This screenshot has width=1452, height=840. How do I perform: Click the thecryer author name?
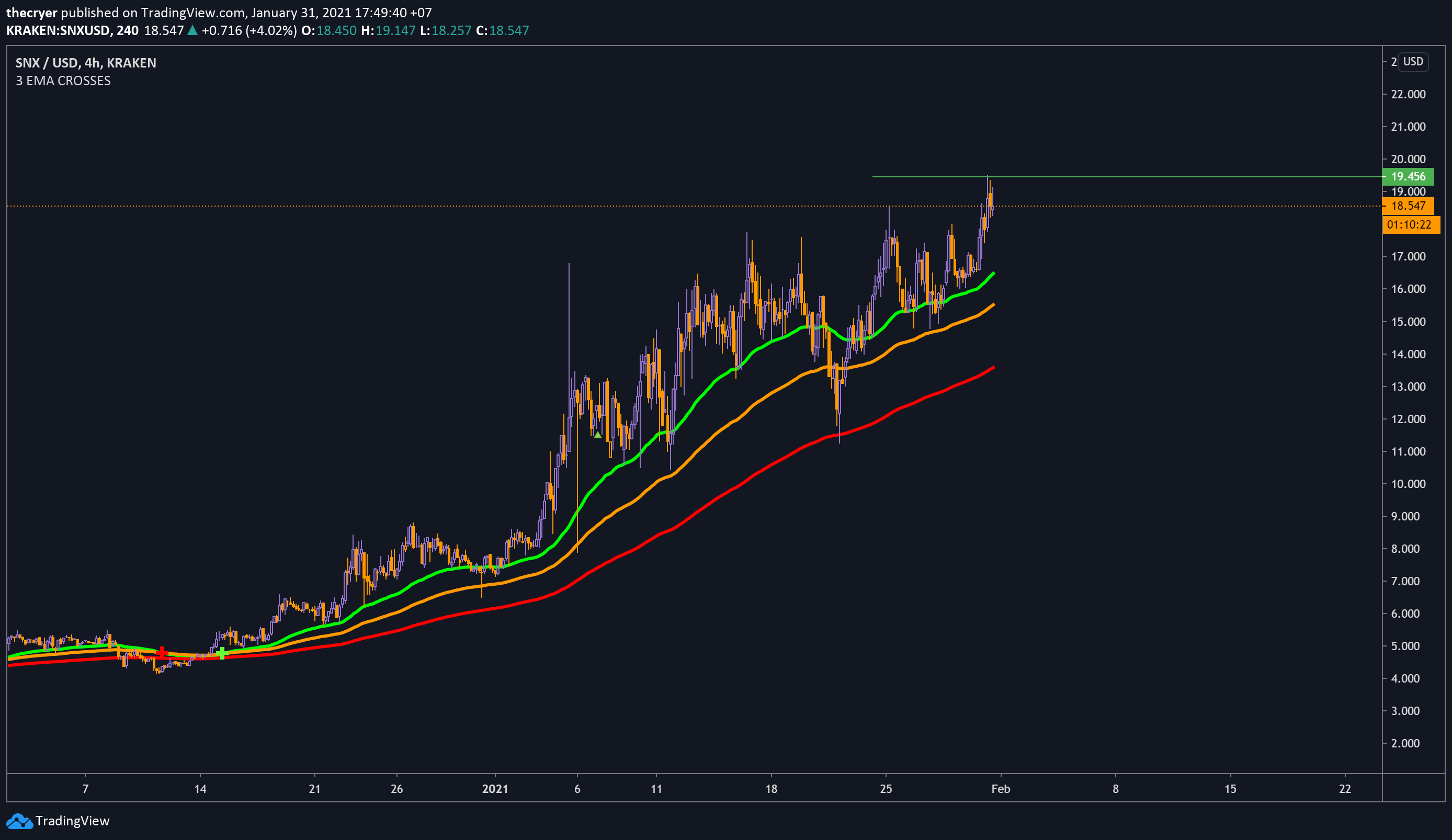[32, 13]
